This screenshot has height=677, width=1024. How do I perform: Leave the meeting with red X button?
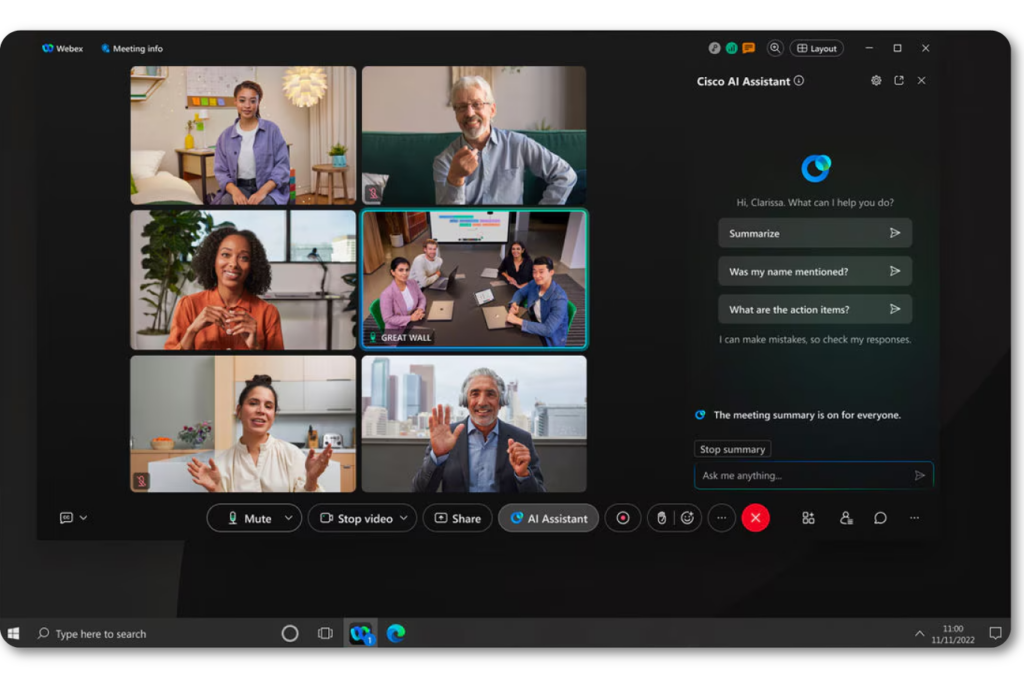(756, 518)
